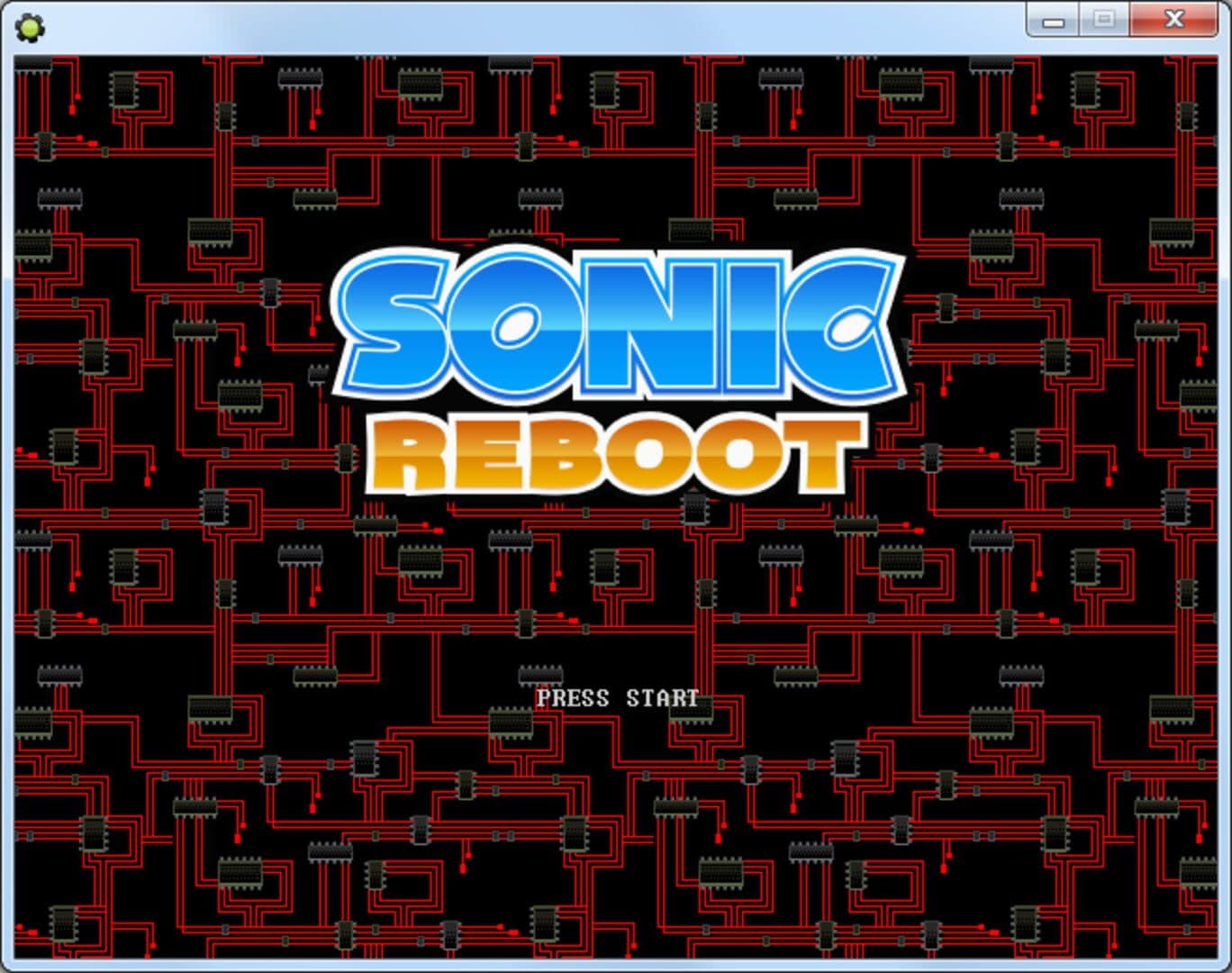Click the letter E of the REBOOT logo
This screenshot has height=973, width=1232.
(486, 456)
